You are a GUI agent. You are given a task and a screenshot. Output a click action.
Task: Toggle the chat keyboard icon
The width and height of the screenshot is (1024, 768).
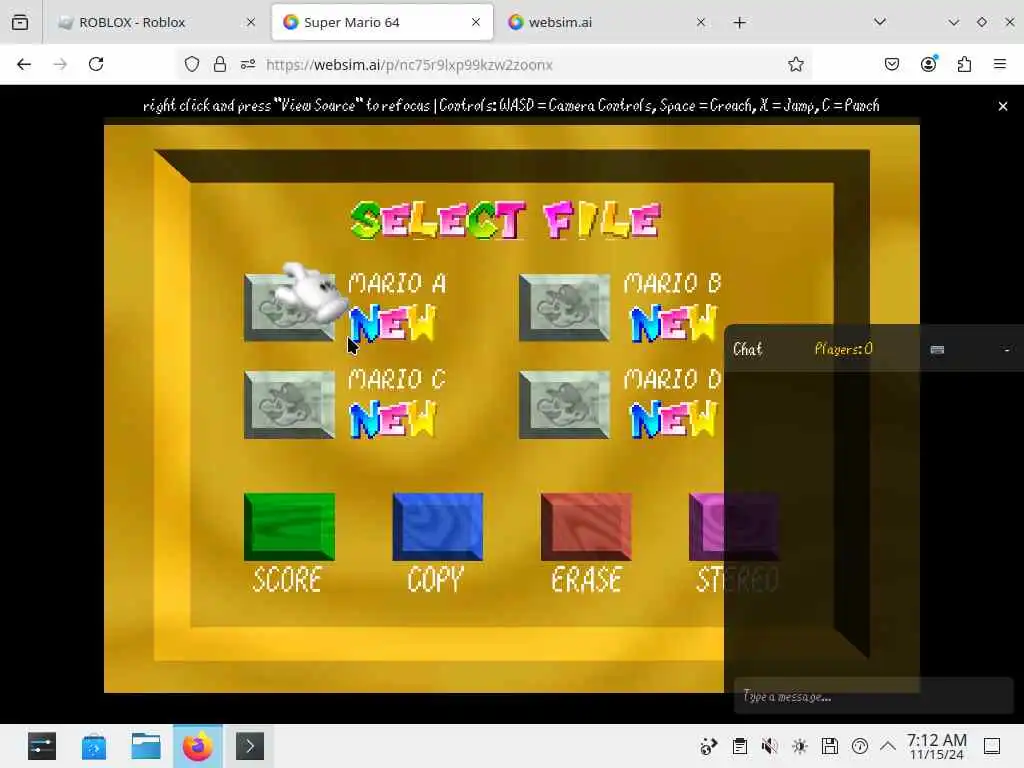[937, 349]
